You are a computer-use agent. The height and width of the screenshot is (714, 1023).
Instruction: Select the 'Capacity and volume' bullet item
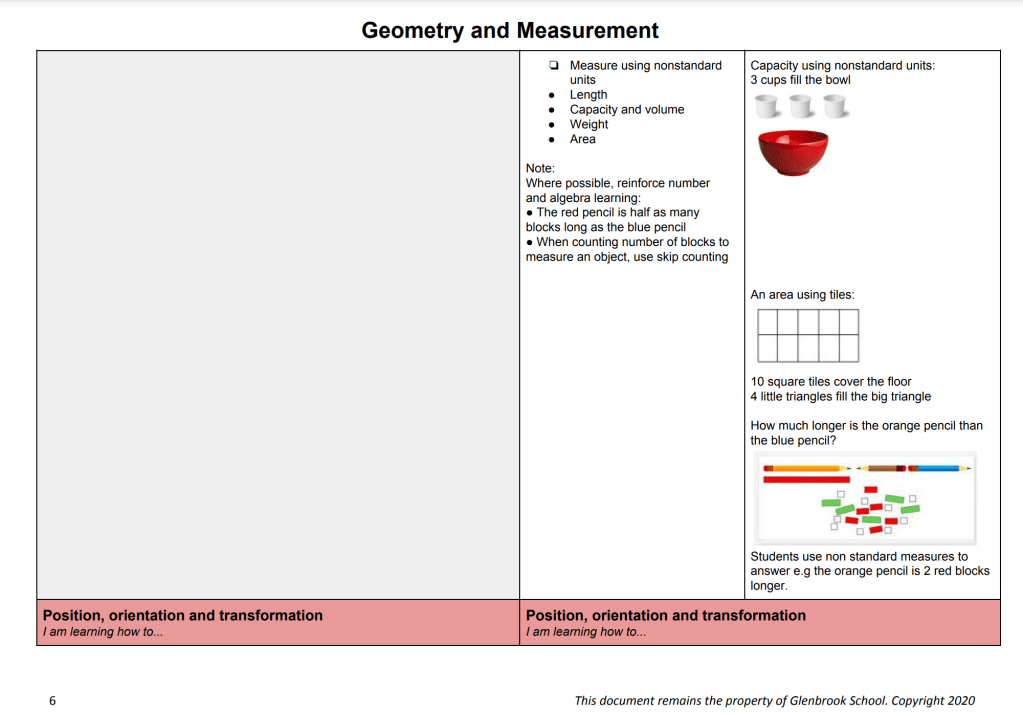click(627, 110)
